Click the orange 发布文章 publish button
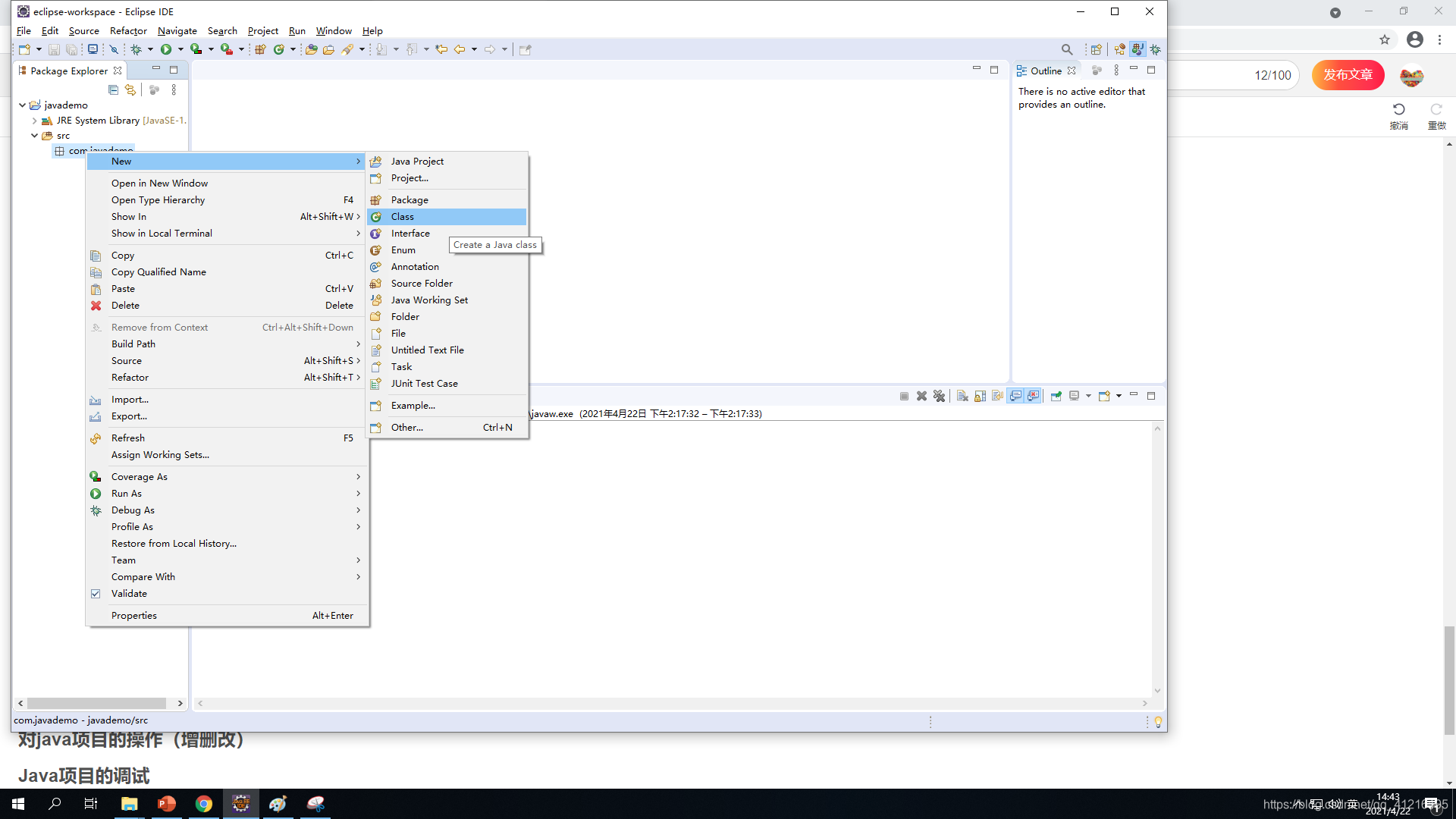The image size is (1456, 819). click(x=1348, y=75)
